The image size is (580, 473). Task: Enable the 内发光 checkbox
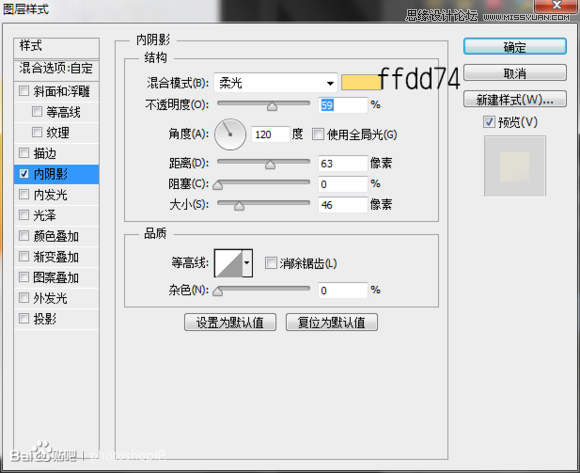24,194
